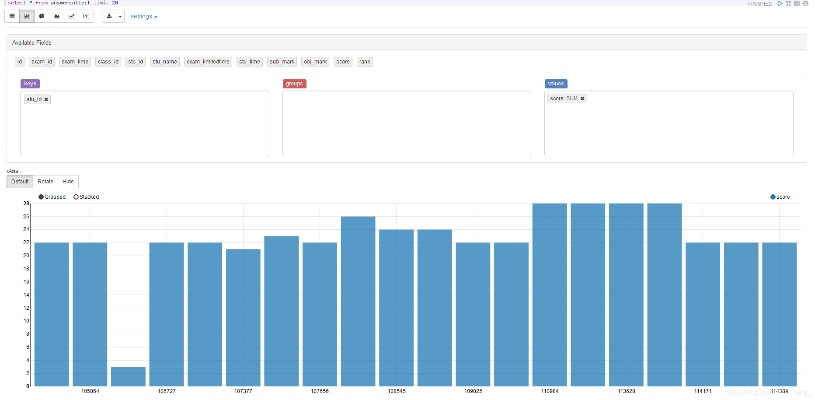
Task: Toggle the score series legend
Action: pyautogui.click(x=774, y=197)
